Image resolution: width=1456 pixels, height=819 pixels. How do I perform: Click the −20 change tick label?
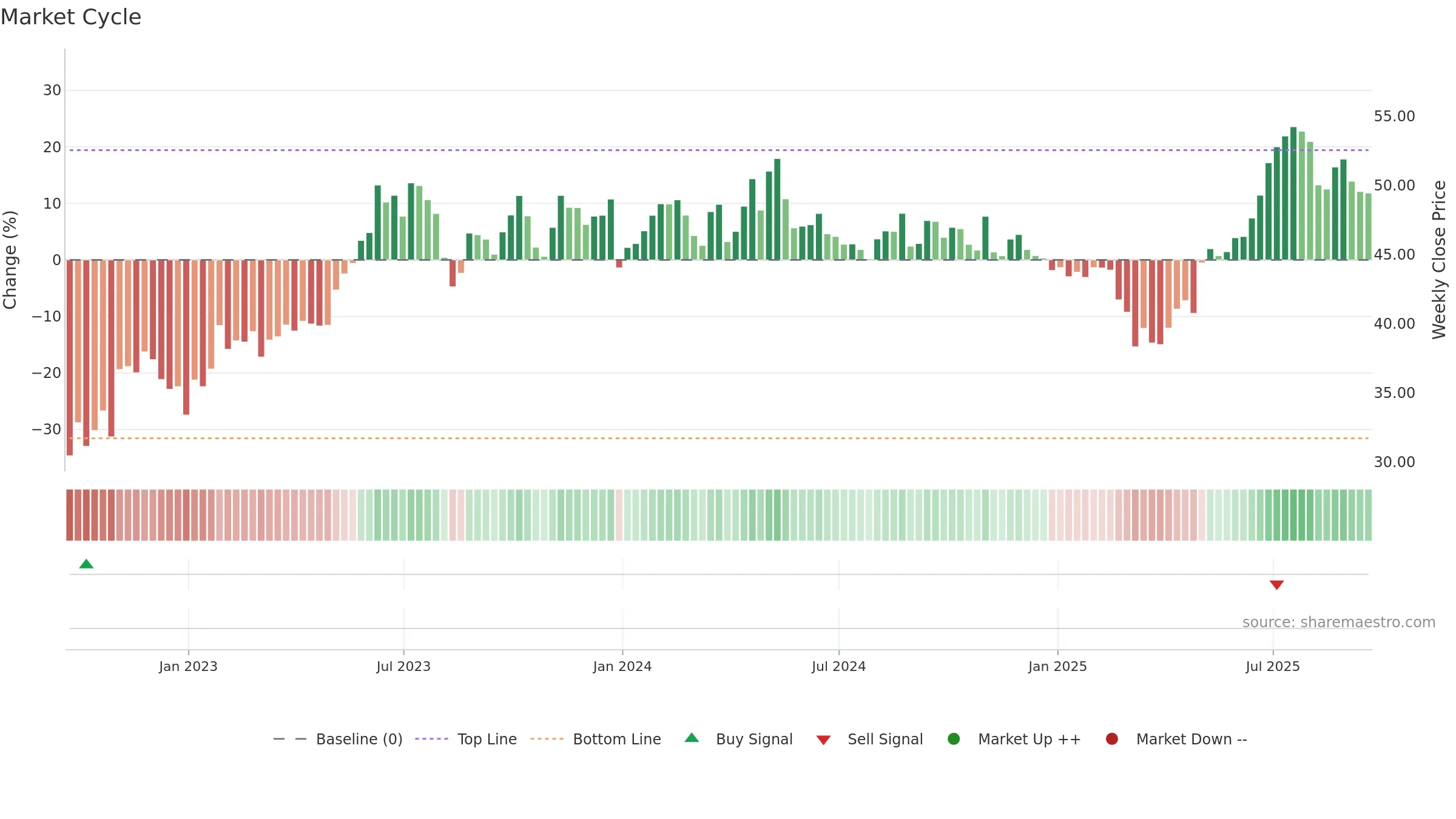point(47,373)
